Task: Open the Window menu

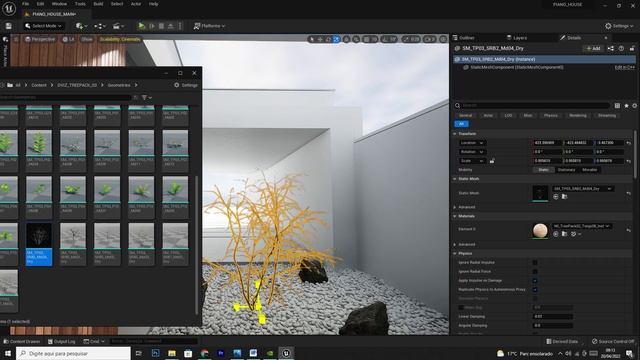Action: 59,4
